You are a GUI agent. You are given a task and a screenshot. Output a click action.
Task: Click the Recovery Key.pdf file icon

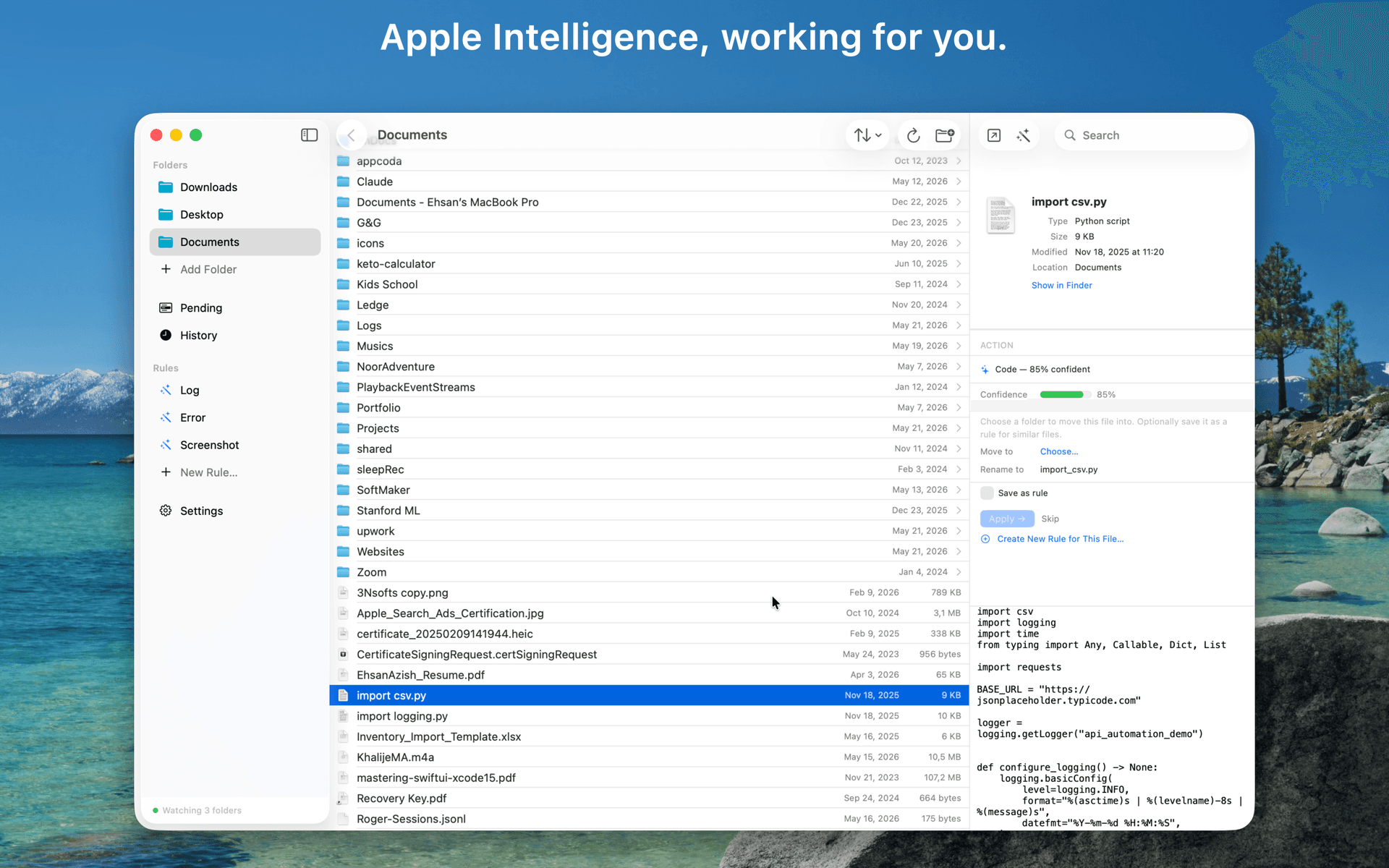click(x=344, y=799)
